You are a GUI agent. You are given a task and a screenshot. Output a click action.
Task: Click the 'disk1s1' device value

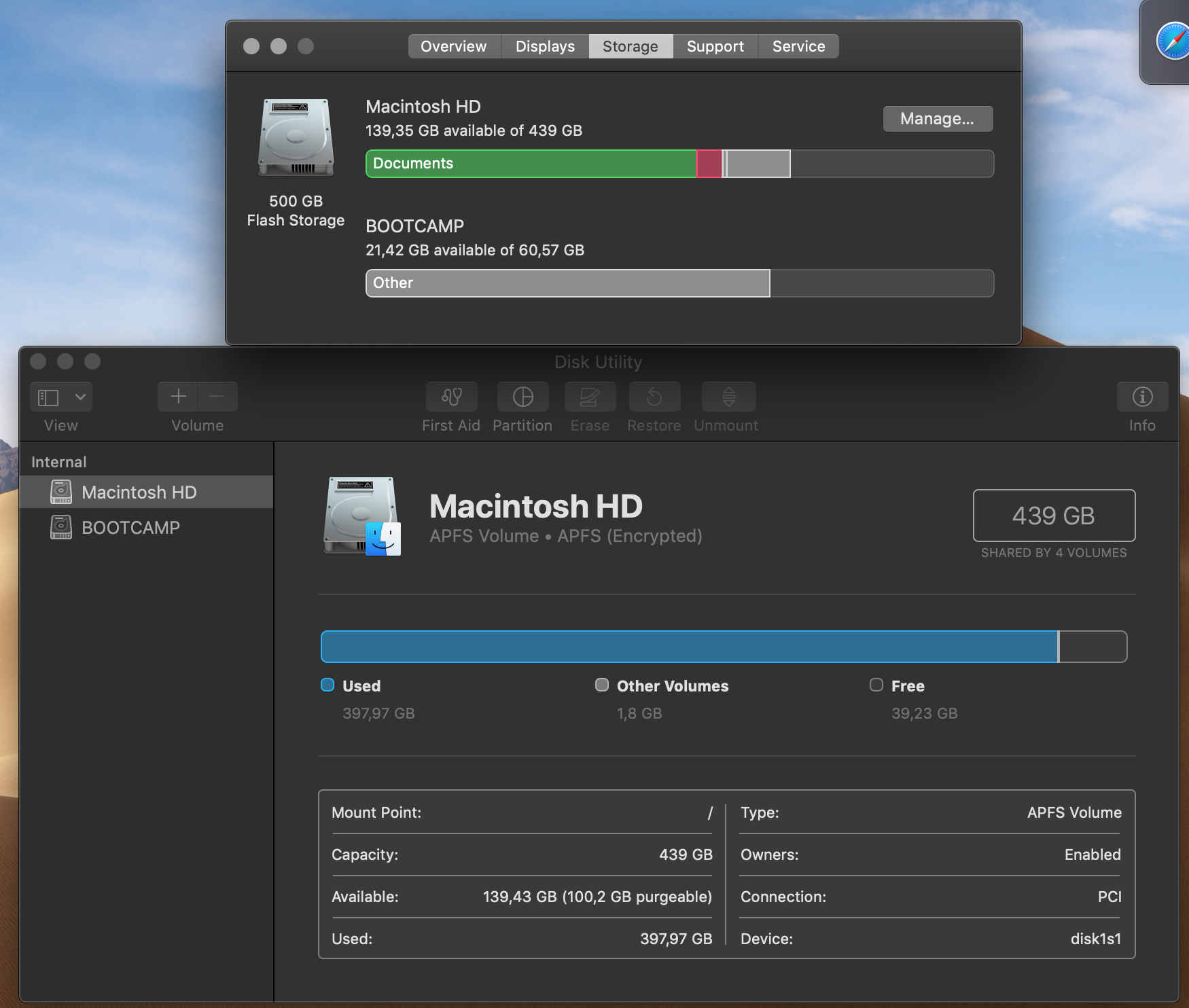point(1095,939)
